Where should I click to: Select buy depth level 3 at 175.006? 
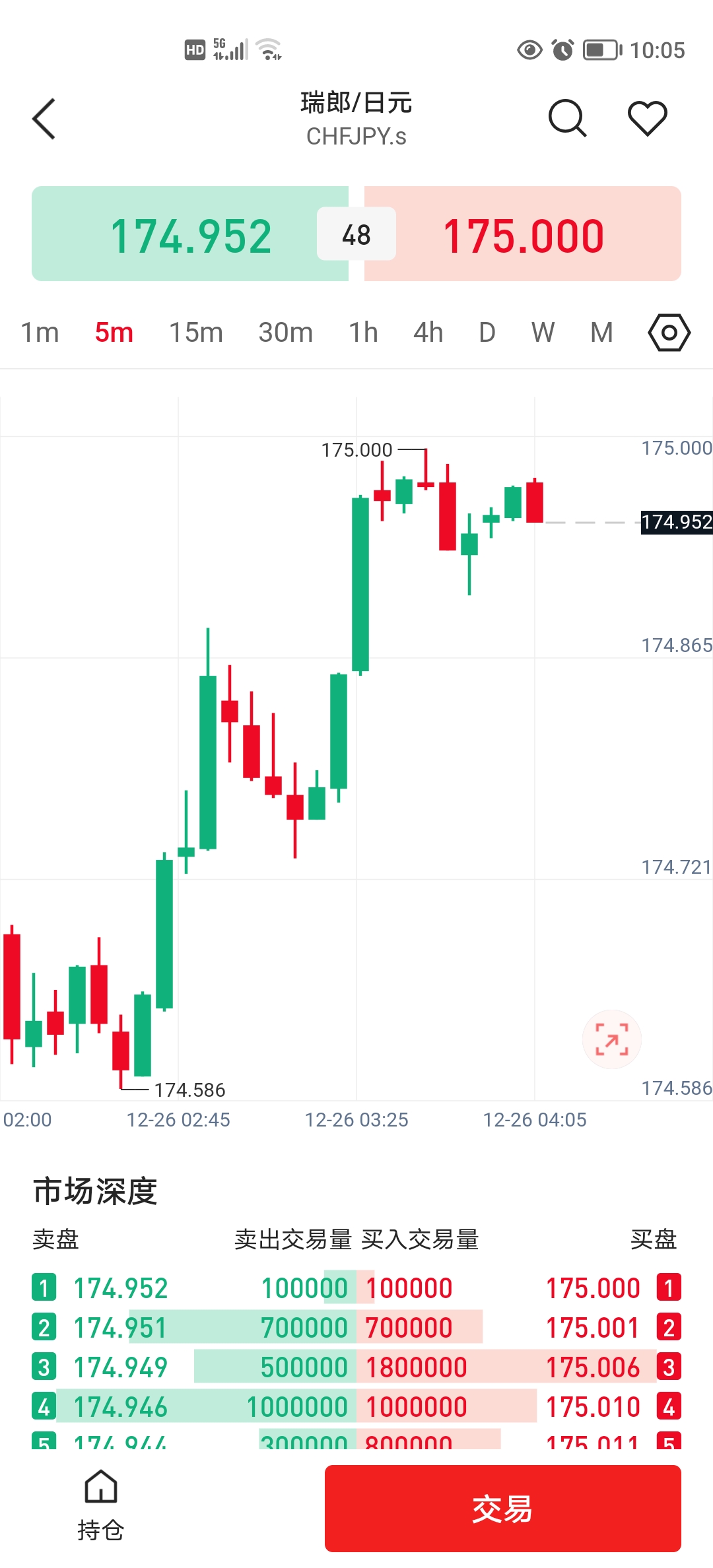[593, 1367]
